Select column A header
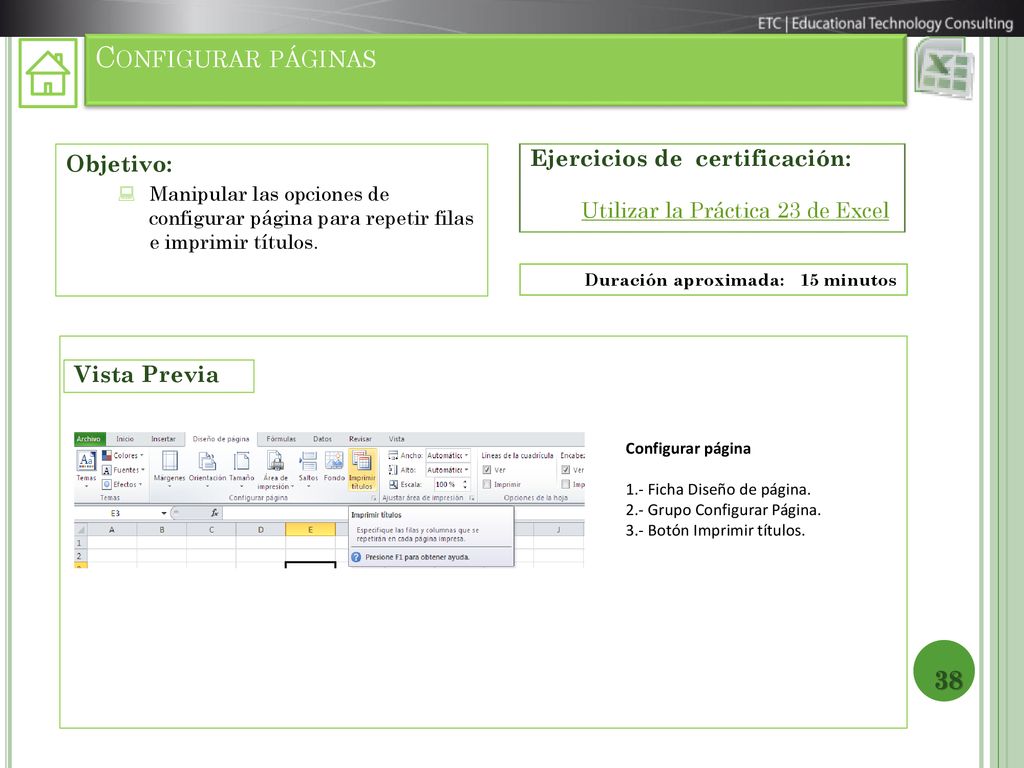Image resolution: width=1024 pixels, height=768 pixels. click(112, 530)
